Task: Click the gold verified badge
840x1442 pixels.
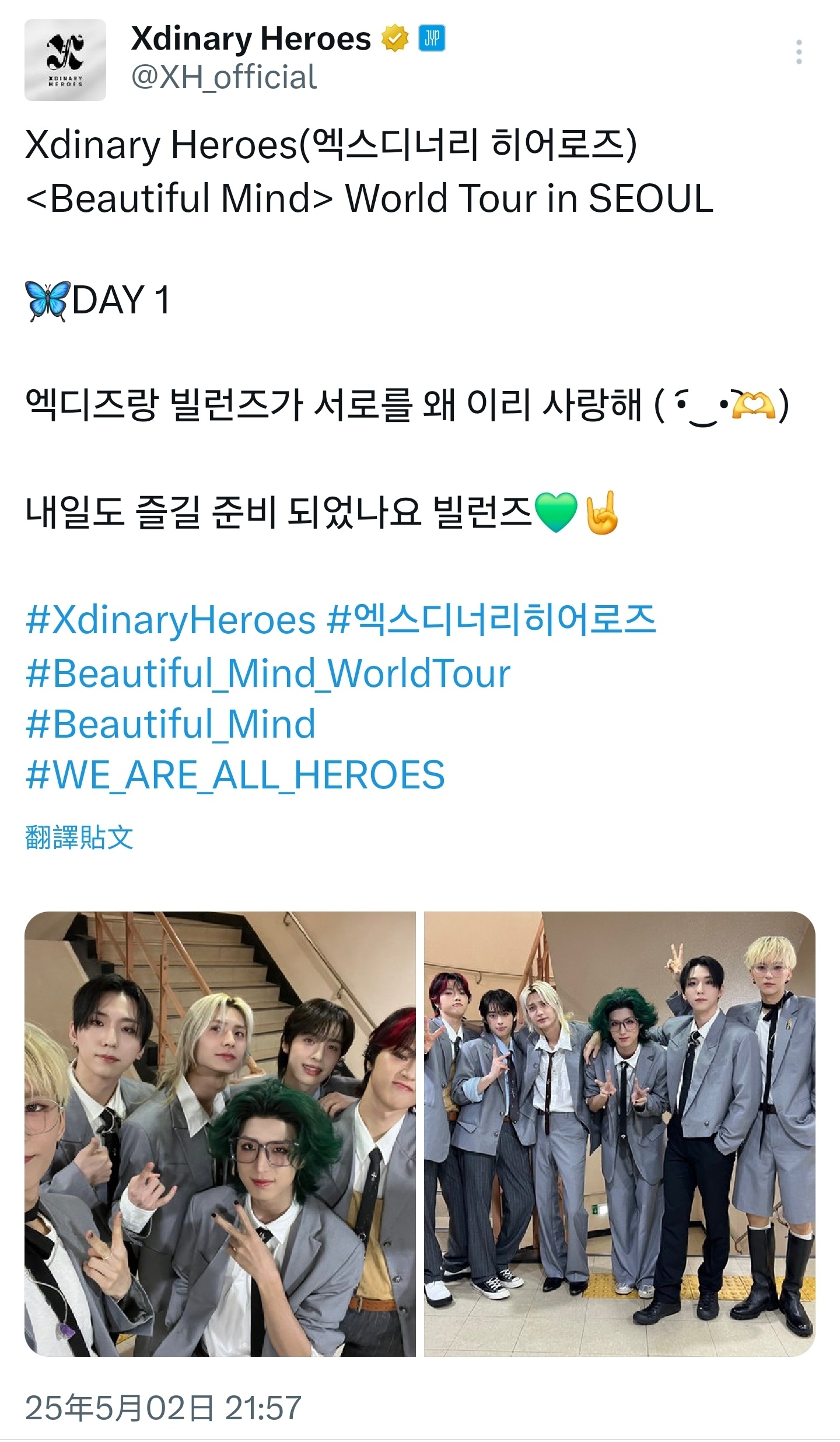Action: pyautogui.click(x=395, y=39)
